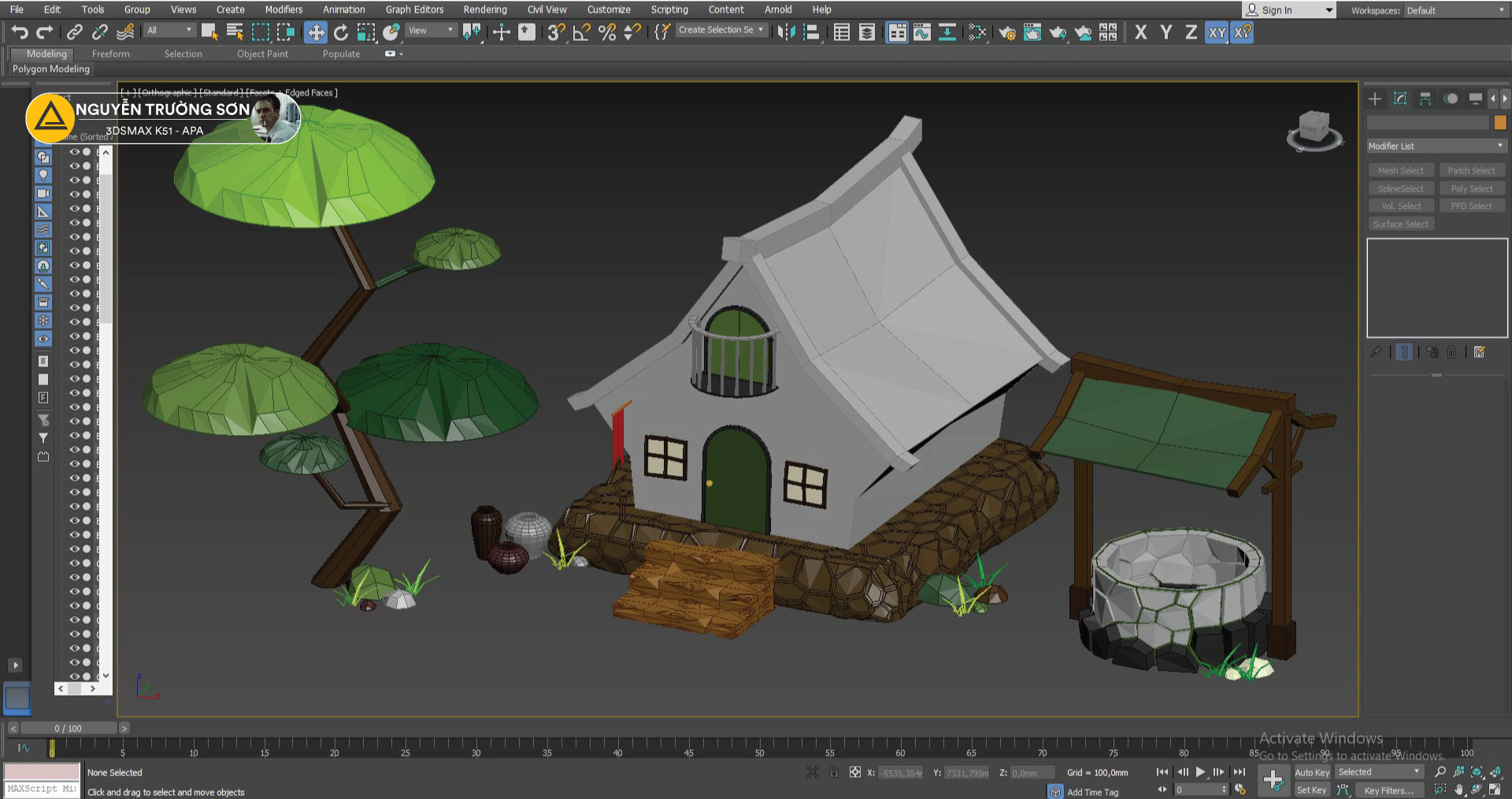
Task: Toggle the XY axis constraint
Action: point(1217,32)
